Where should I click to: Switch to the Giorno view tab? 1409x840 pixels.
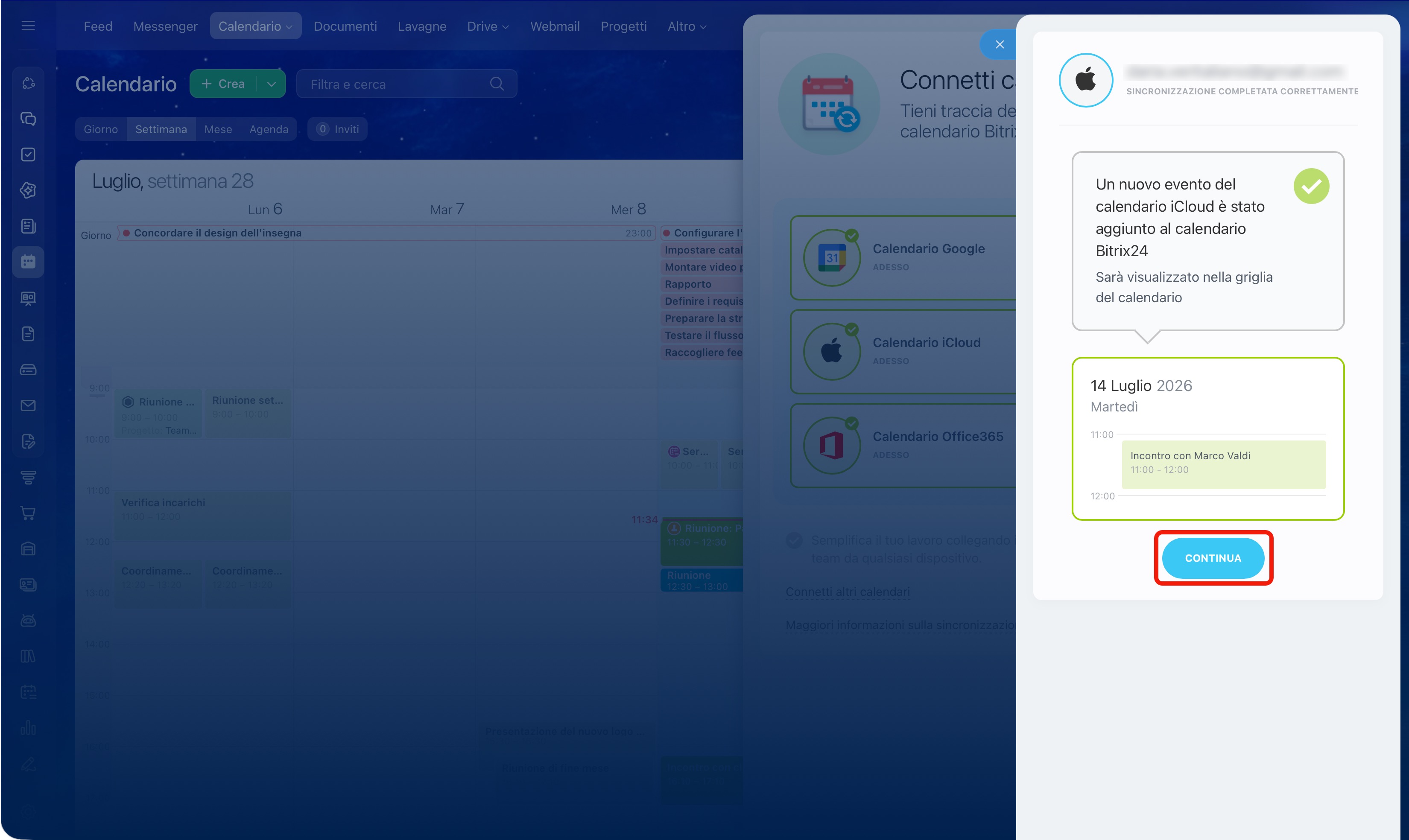(101, 129)
